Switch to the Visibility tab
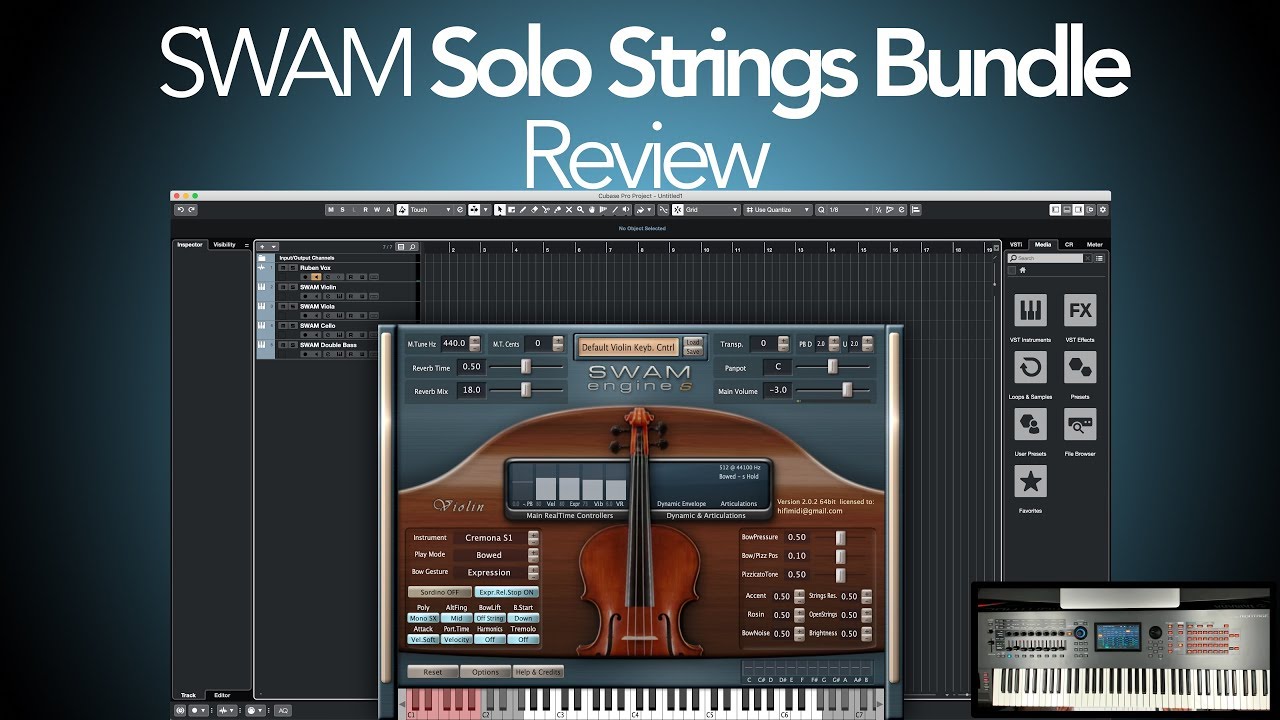Image resolution: width=1280 pixels, height=720 pixels. 224,244
